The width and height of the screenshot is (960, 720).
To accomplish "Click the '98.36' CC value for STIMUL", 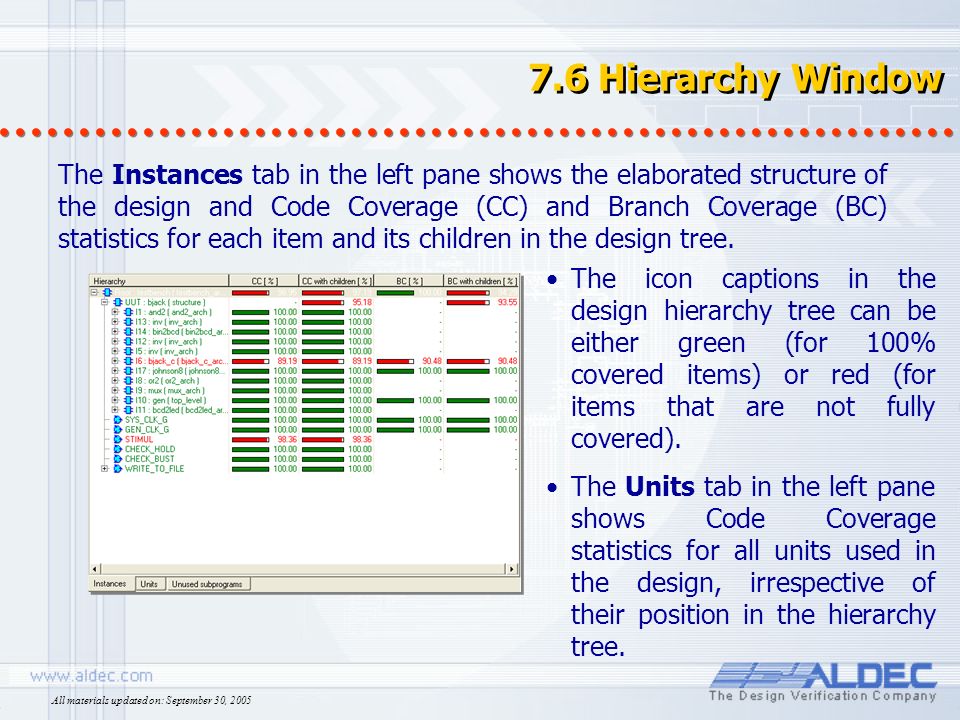I will [287, 440].
